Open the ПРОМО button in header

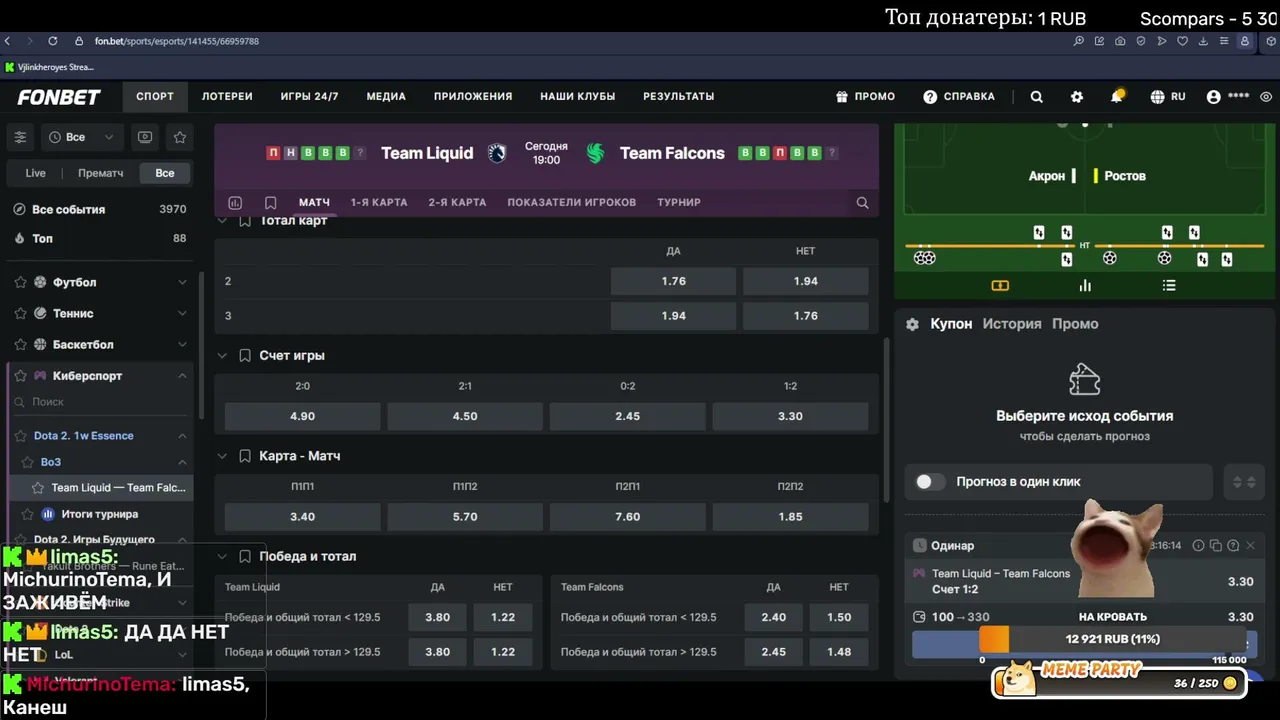[866, 97]
